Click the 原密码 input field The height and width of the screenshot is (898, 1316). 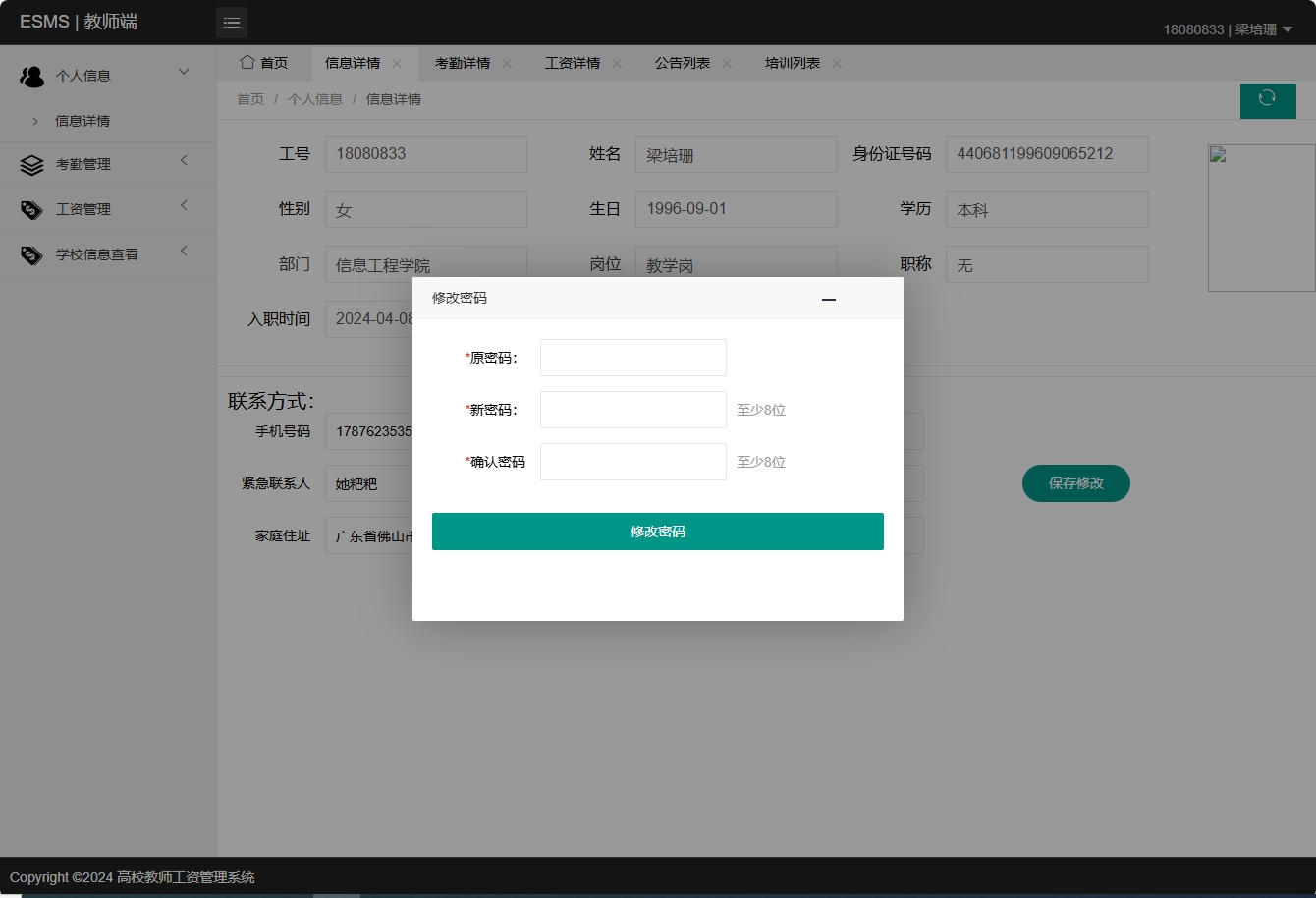tap(632, 357)
